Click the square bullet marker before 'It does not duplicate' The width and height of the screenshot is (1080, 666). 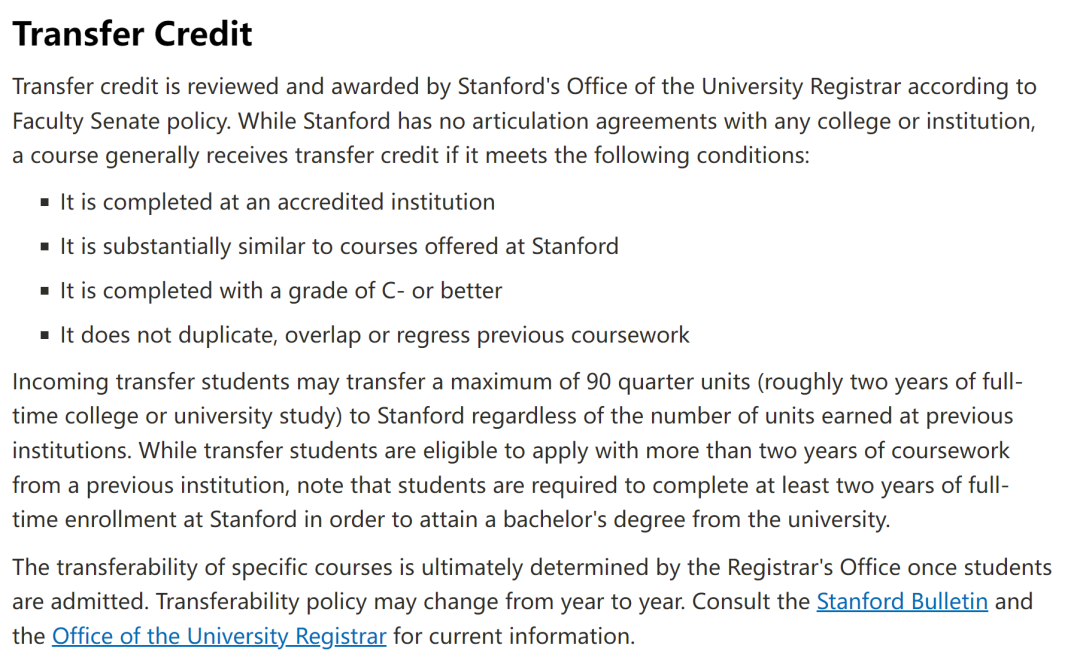click(45, 335)
